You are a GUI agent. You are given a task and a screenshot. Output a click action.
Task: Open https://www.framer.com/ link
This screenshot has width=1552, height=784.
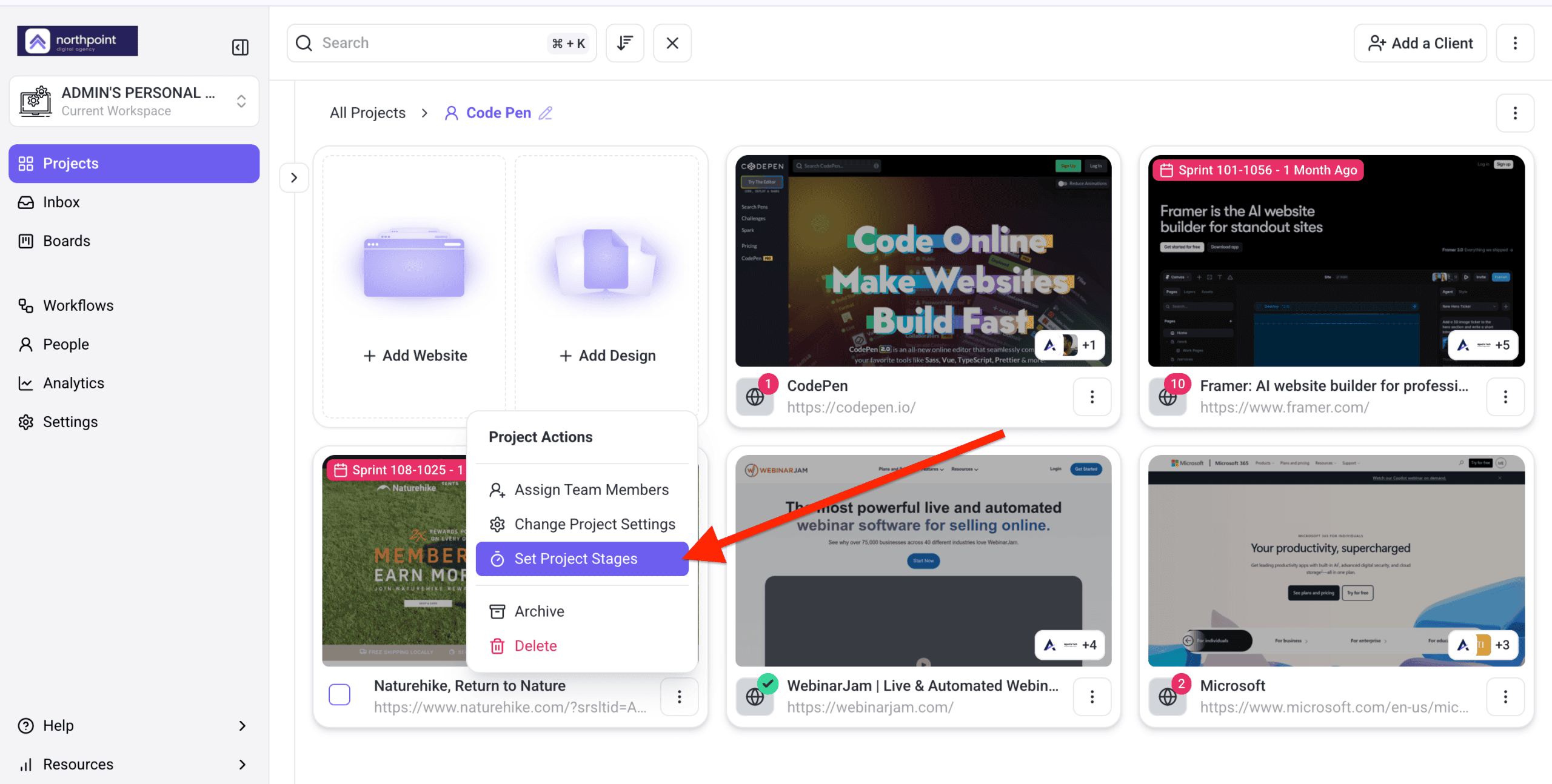tap(1285, 407)
